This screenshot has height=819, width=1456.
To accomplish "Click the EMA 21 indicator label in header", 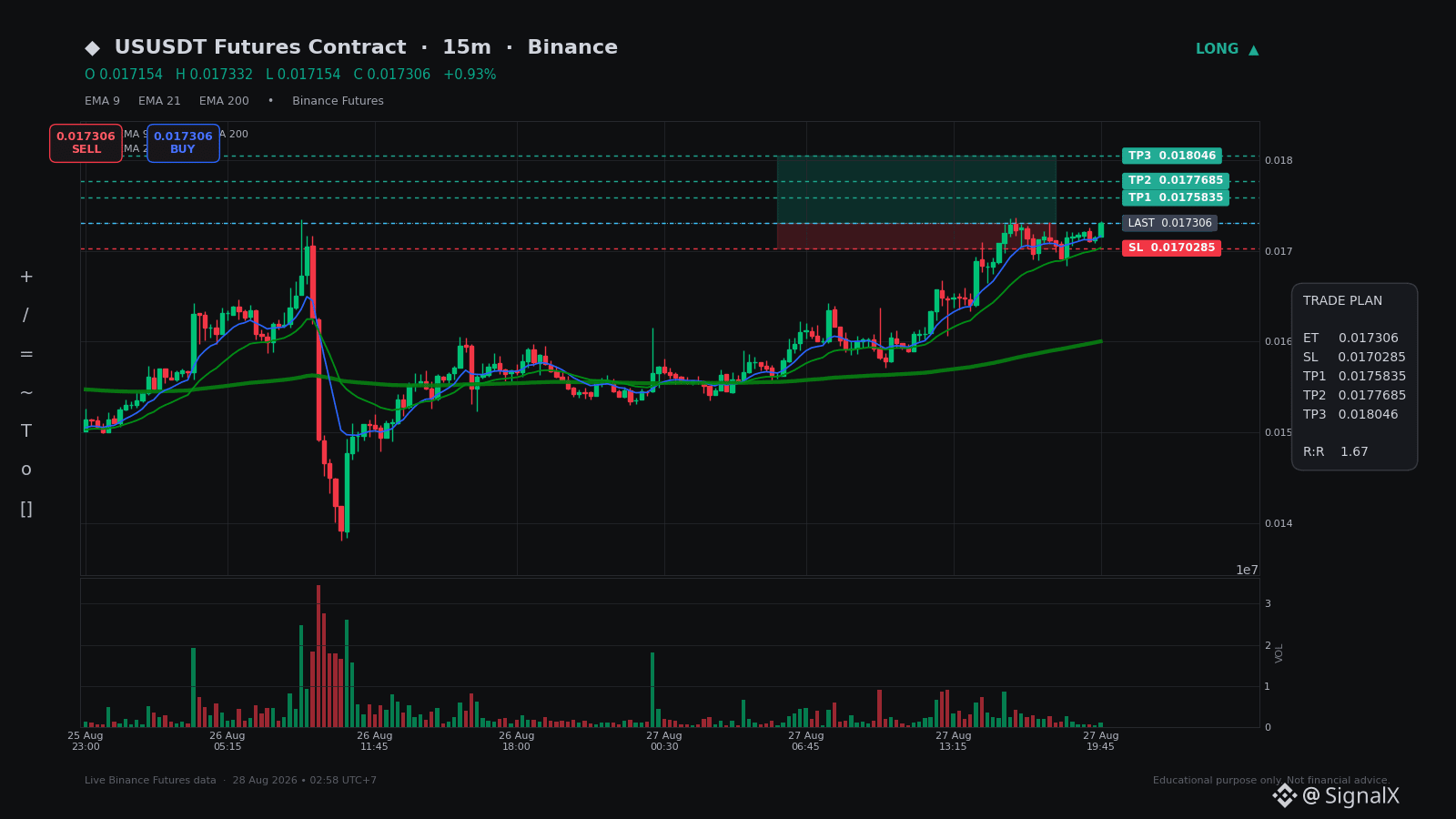I will 159,101.
